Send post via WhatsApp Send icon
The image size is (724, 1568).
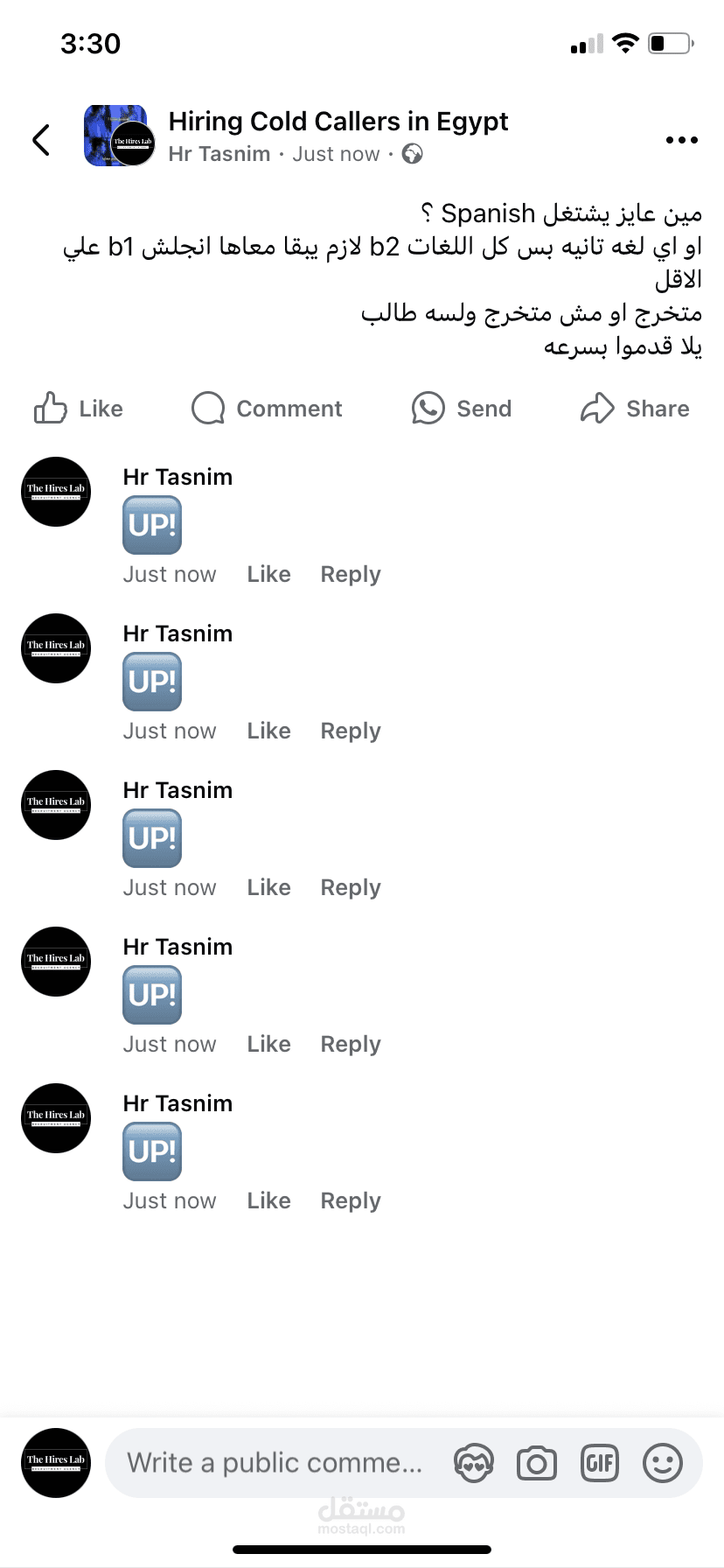coord(428,408)
